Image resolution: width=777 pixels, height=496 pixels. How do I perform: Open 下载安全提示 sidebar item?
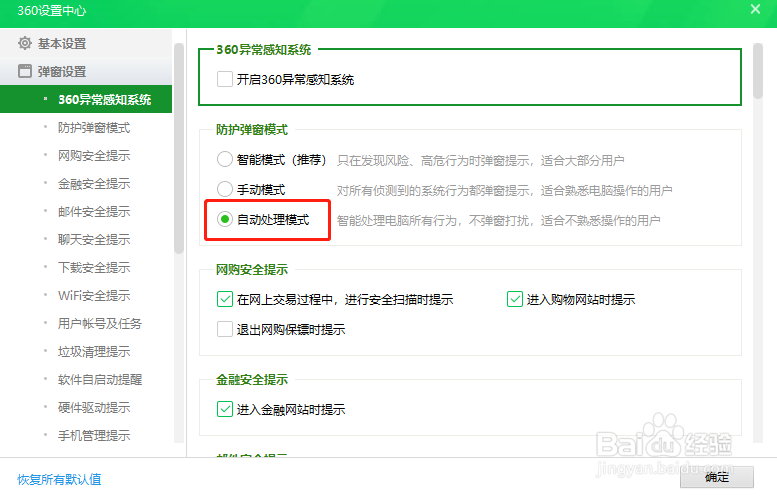click(94, 268)
